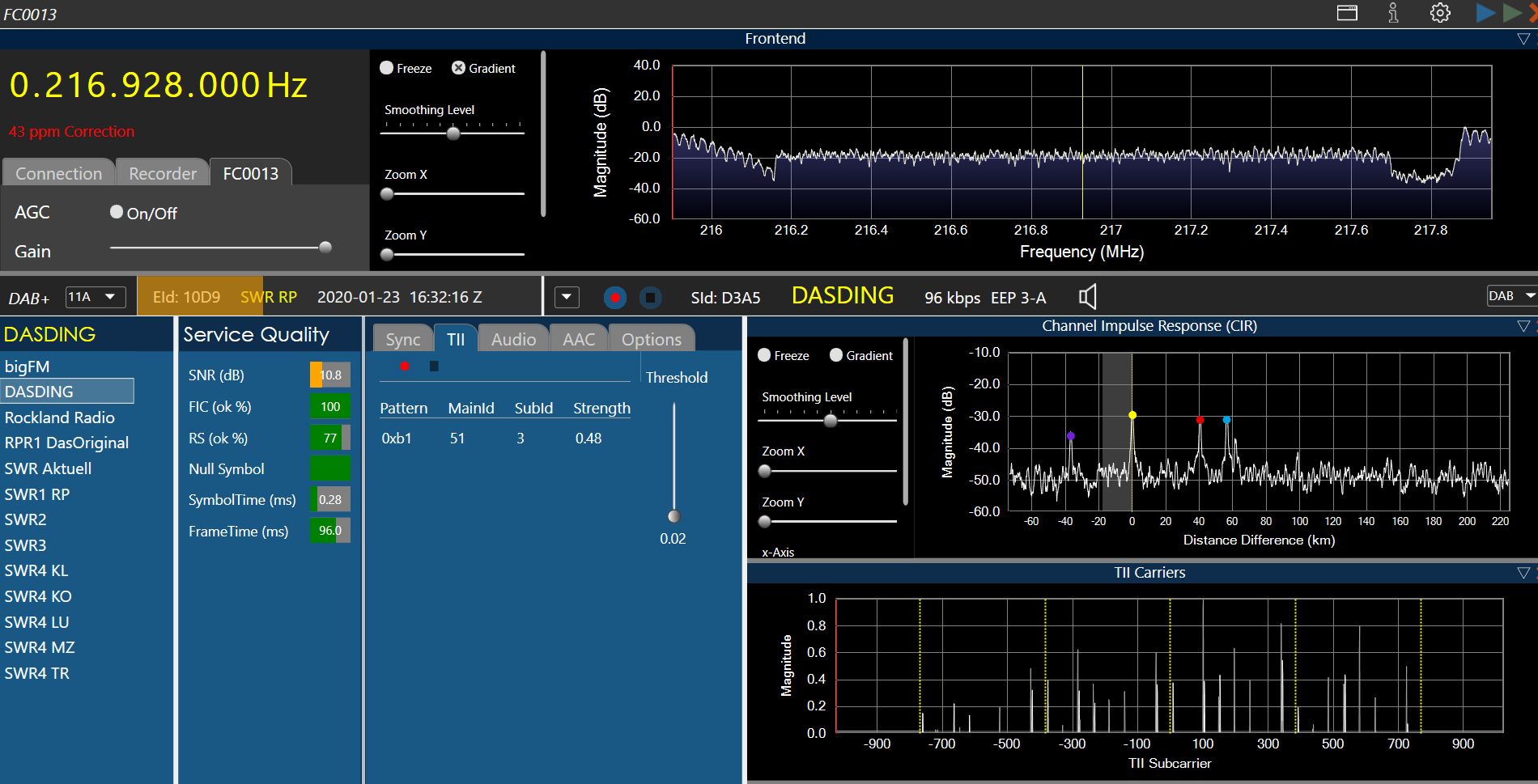
Task: Click the window layout icon in the top bar
Action: click(1347, 13)
